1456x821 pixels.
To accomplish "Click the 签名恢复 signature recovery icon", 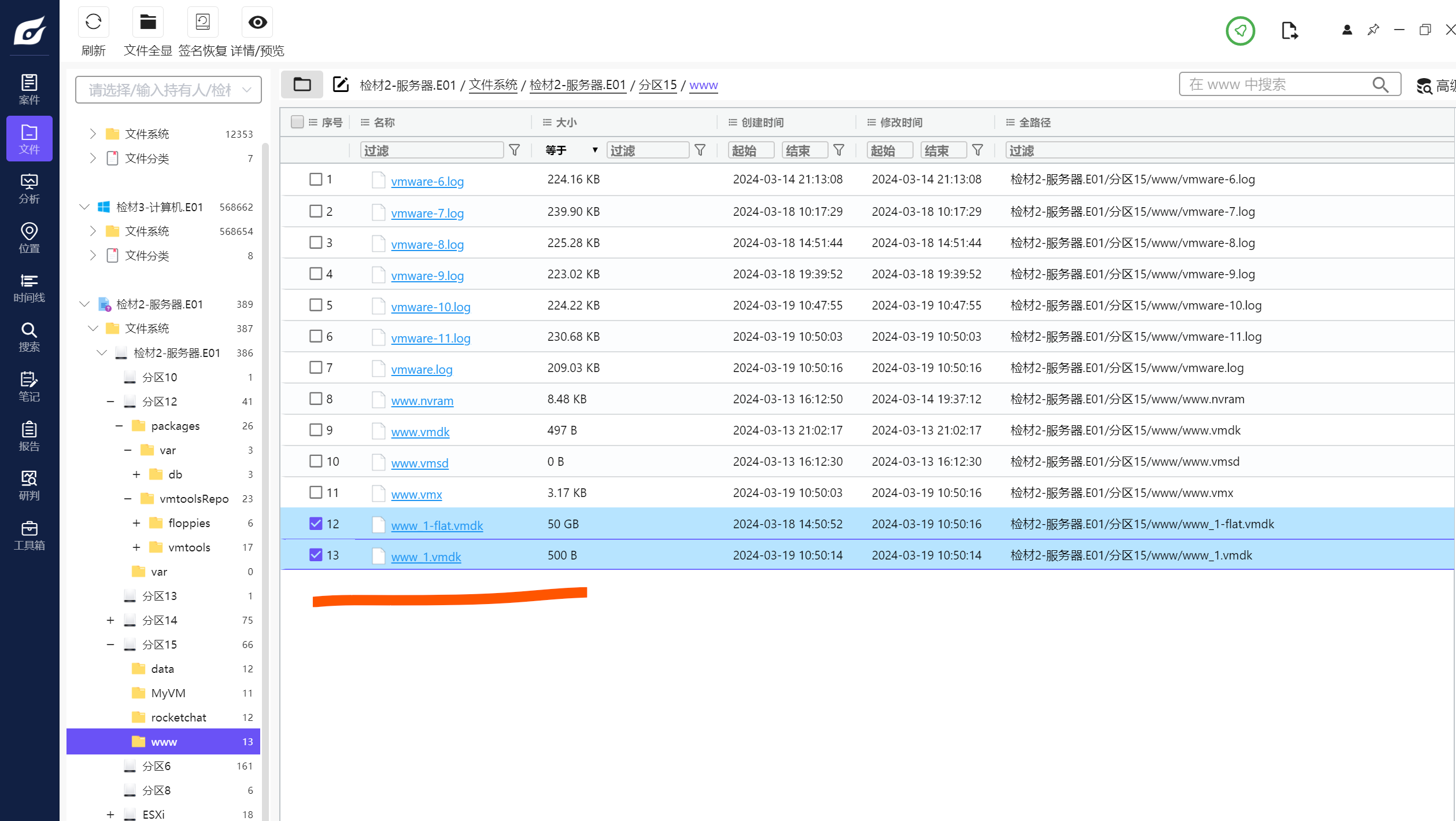I will point(202,23).
